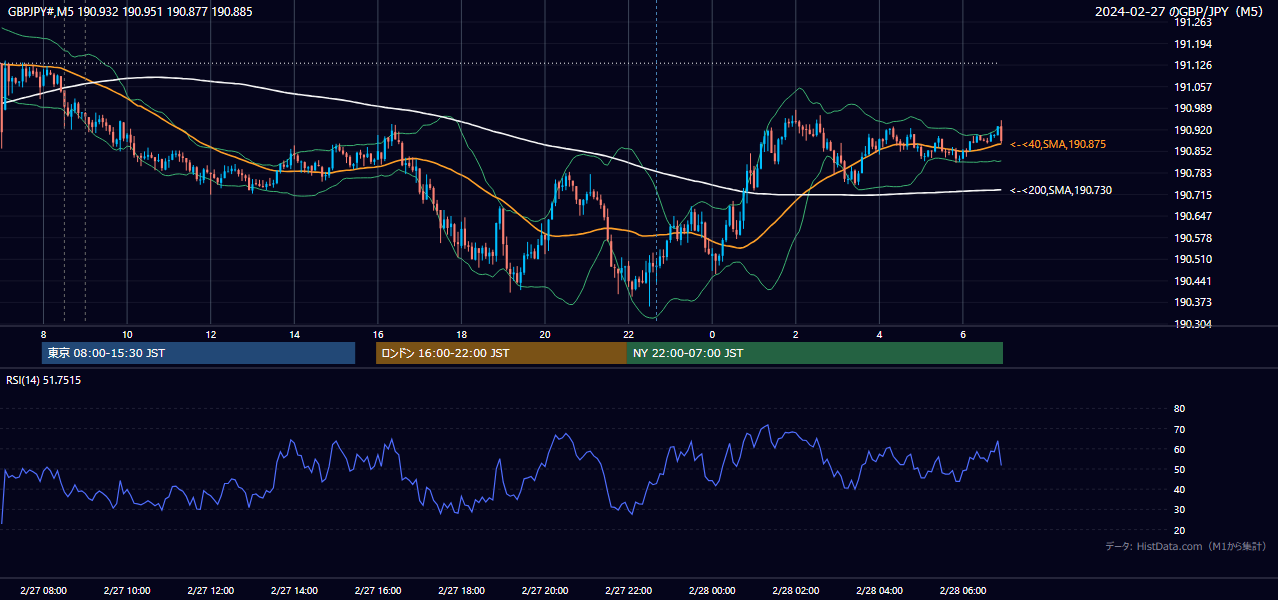The height and width of the screenshot is (600, 1278).
Task: Click the 190.852 price axis label
Action: 1193,151
